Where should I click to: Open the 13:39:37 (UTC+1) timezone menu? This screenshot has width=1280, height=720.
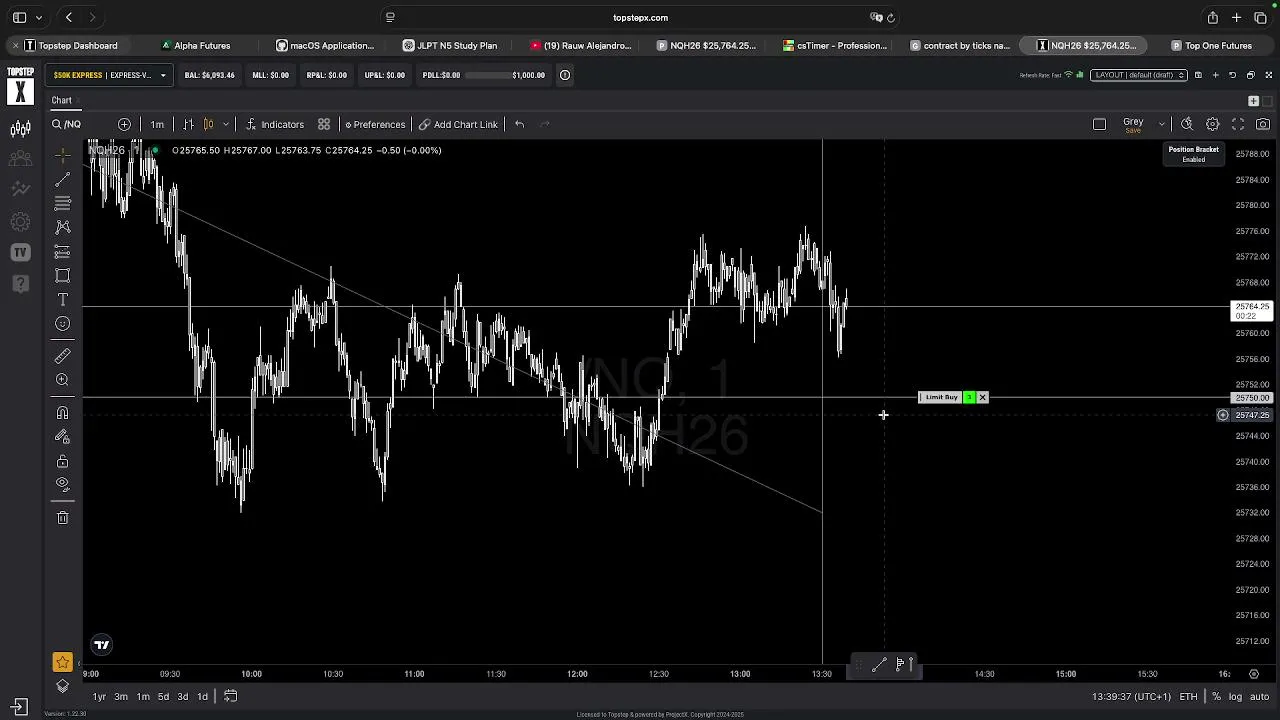pyautogui.click(x=1131, y=696)
